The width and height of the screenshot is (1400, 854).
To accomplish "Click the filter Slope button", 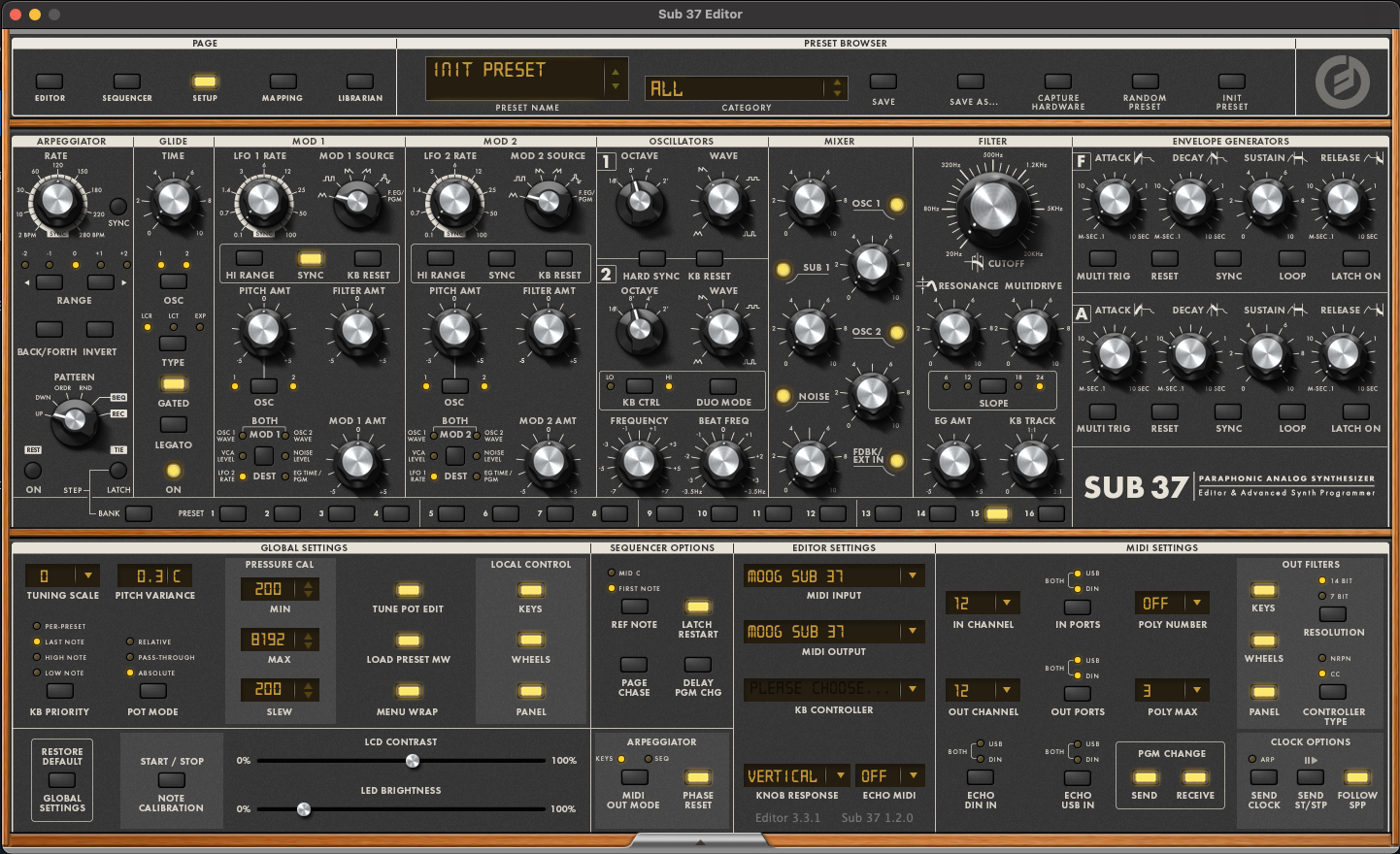I will 993,386.
